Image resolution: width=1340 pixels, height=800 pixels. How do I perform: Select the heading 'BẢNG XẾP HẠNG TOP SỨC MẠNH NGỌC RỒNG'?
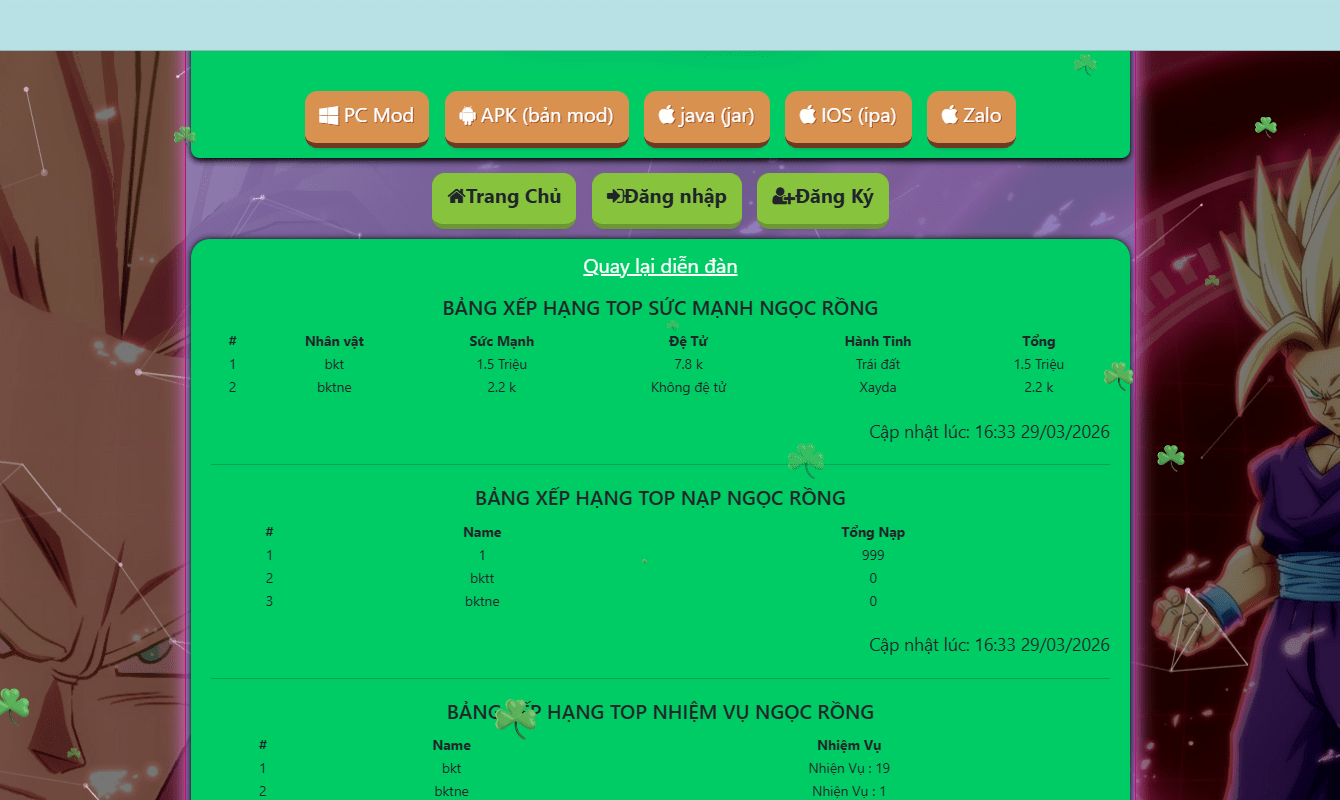(660, 308)
